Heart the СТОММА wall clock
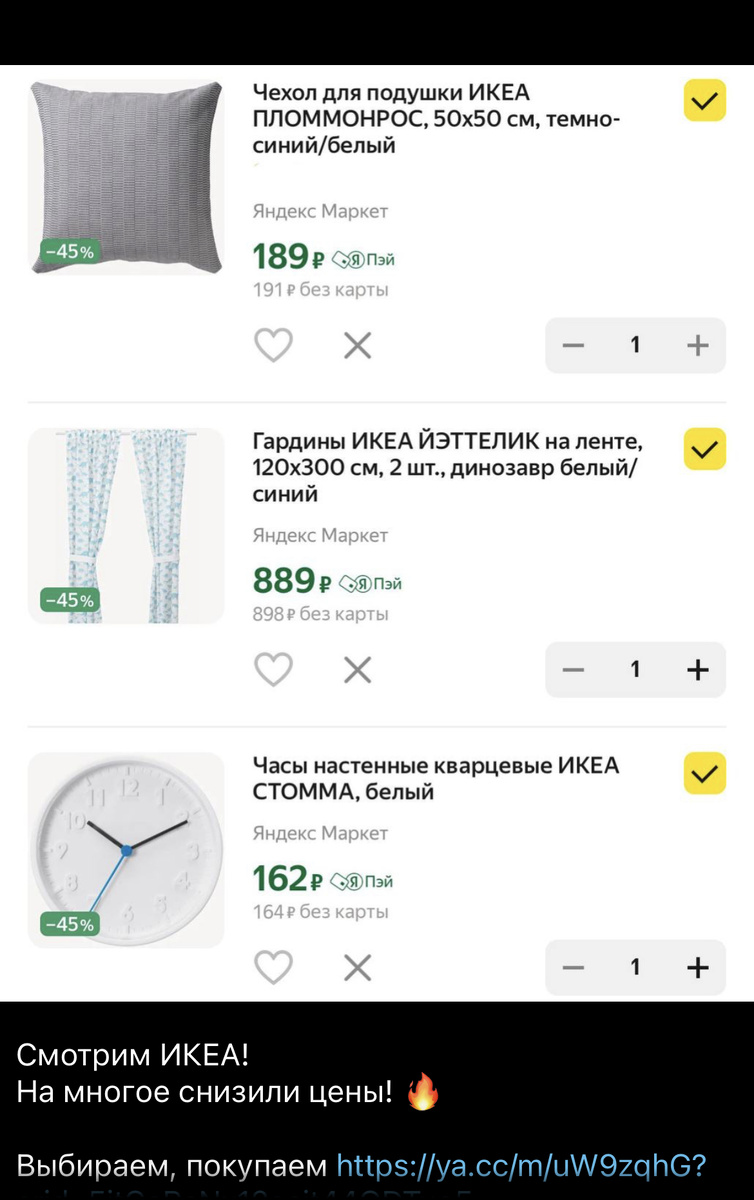Viewport: 754px width, 1200px height. 273,967
